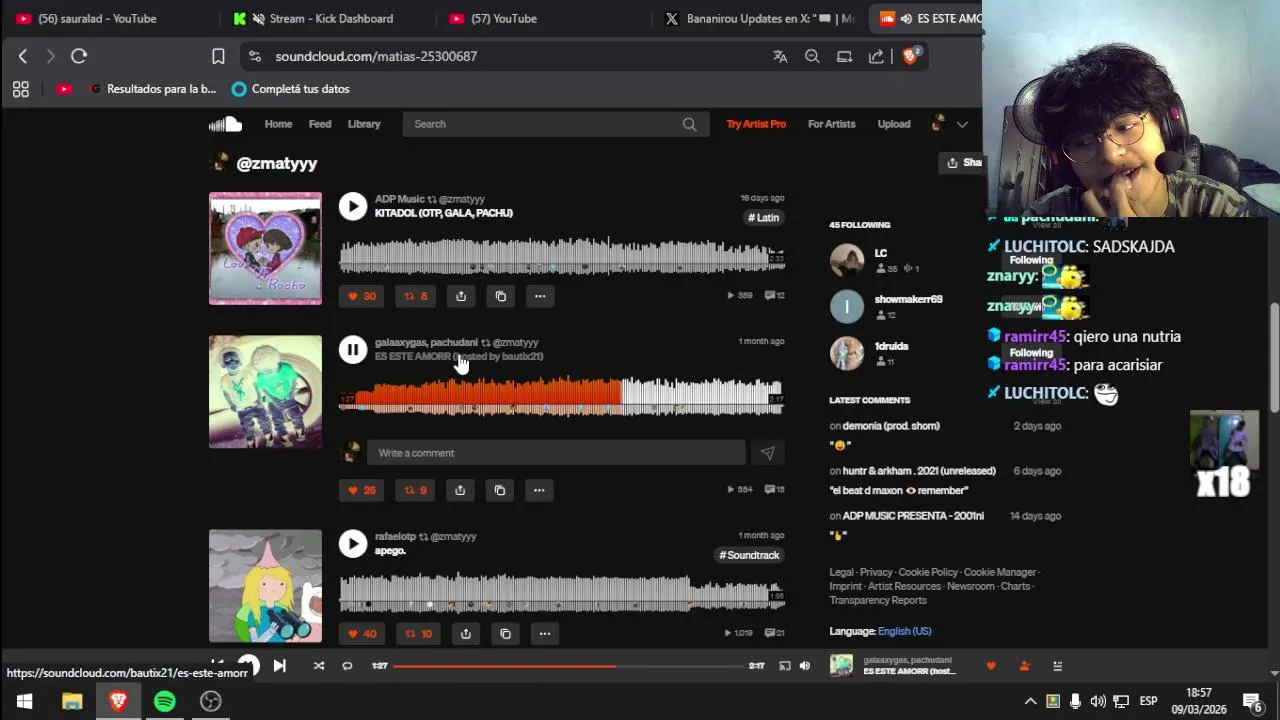Open Spotify from the taskbar
The width and height of the screenshot is (1280, 720).
(165, 701)
